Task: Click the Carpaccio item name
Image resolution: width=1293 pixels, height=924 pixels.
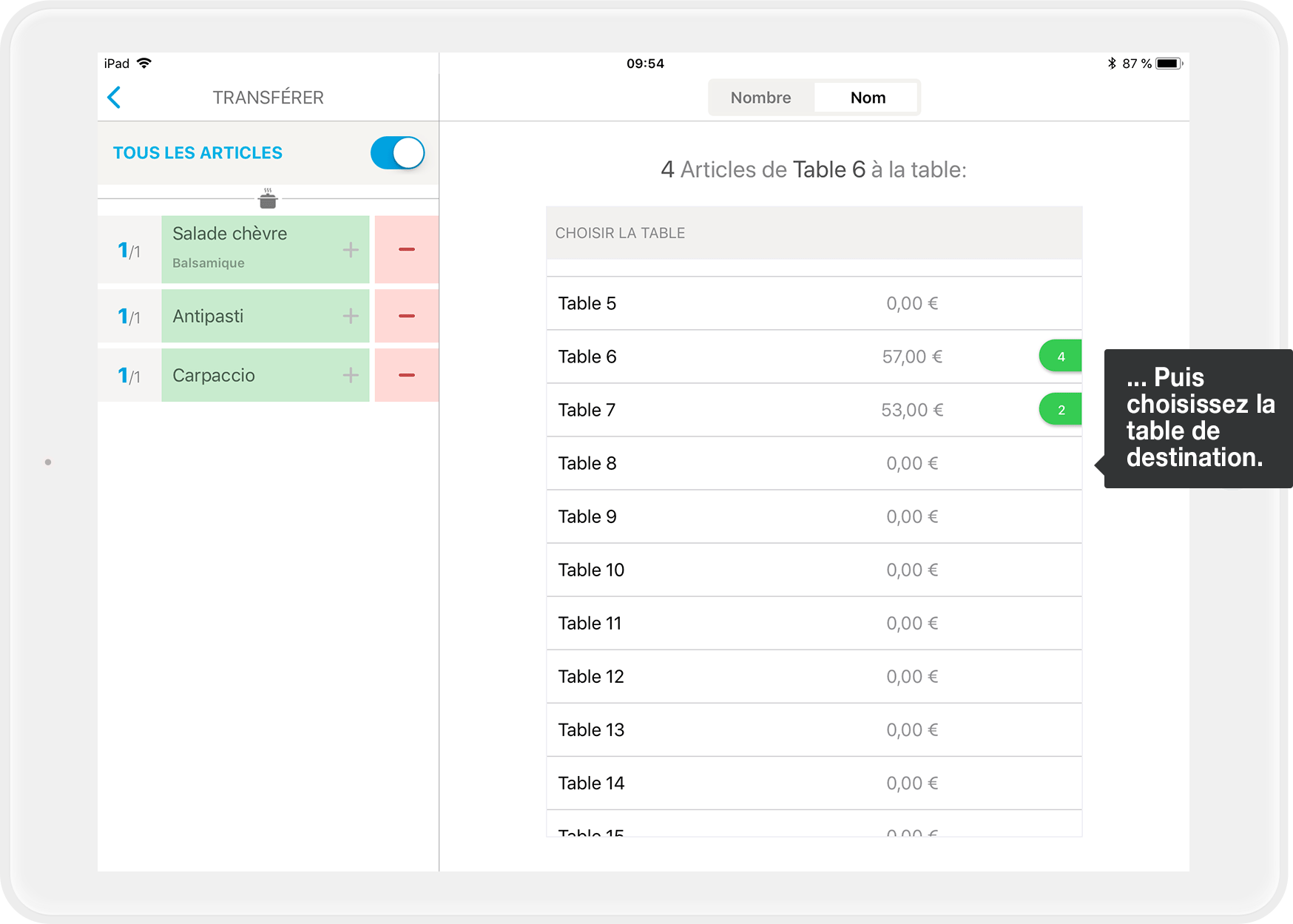Action: [x=214, y=376]
